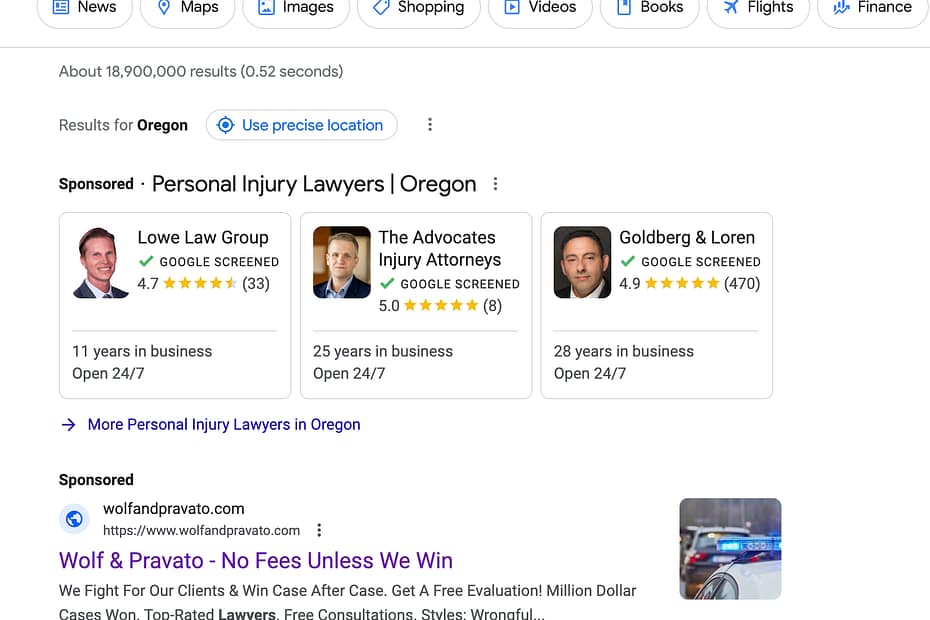The image size is (930, 620).
Task: Click Google Screened checkmark for The Advocates
Action: 387,284
